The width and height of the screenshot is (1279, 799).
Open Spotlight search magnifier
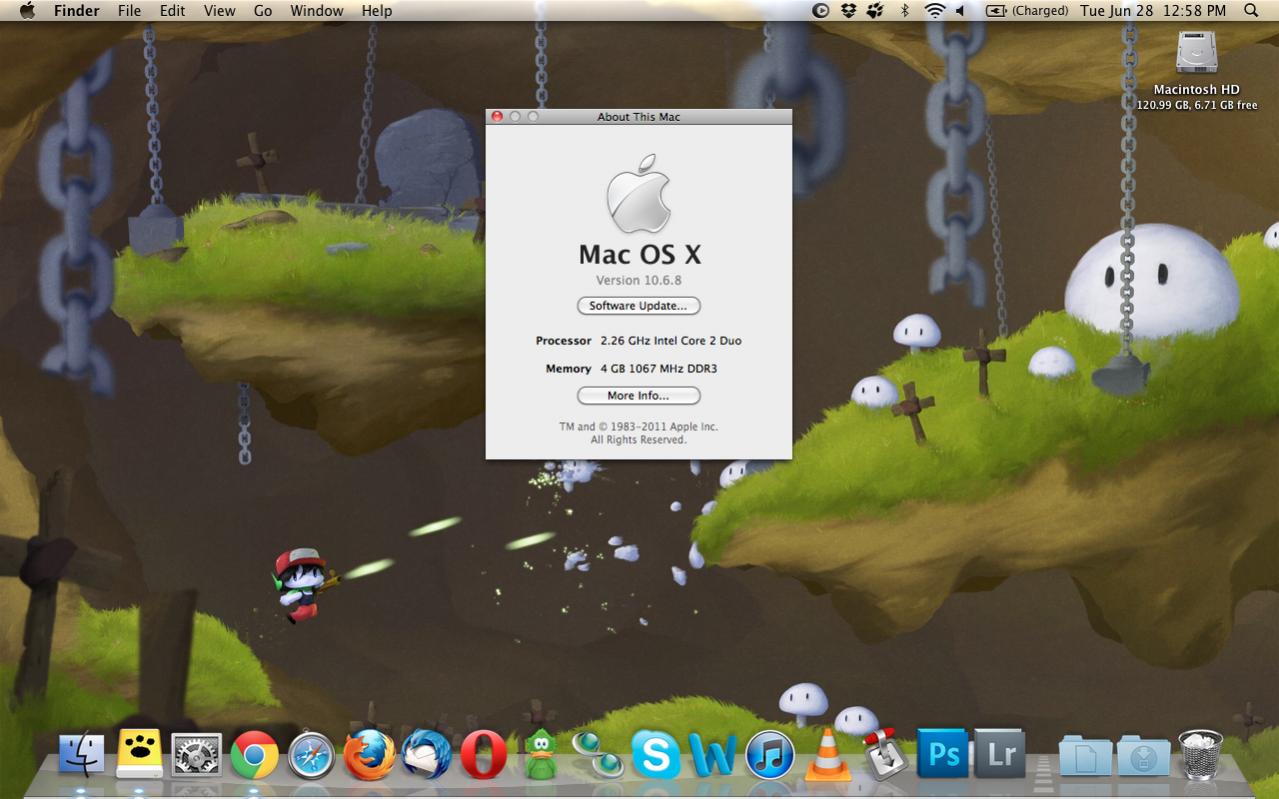coord(1251,10)
